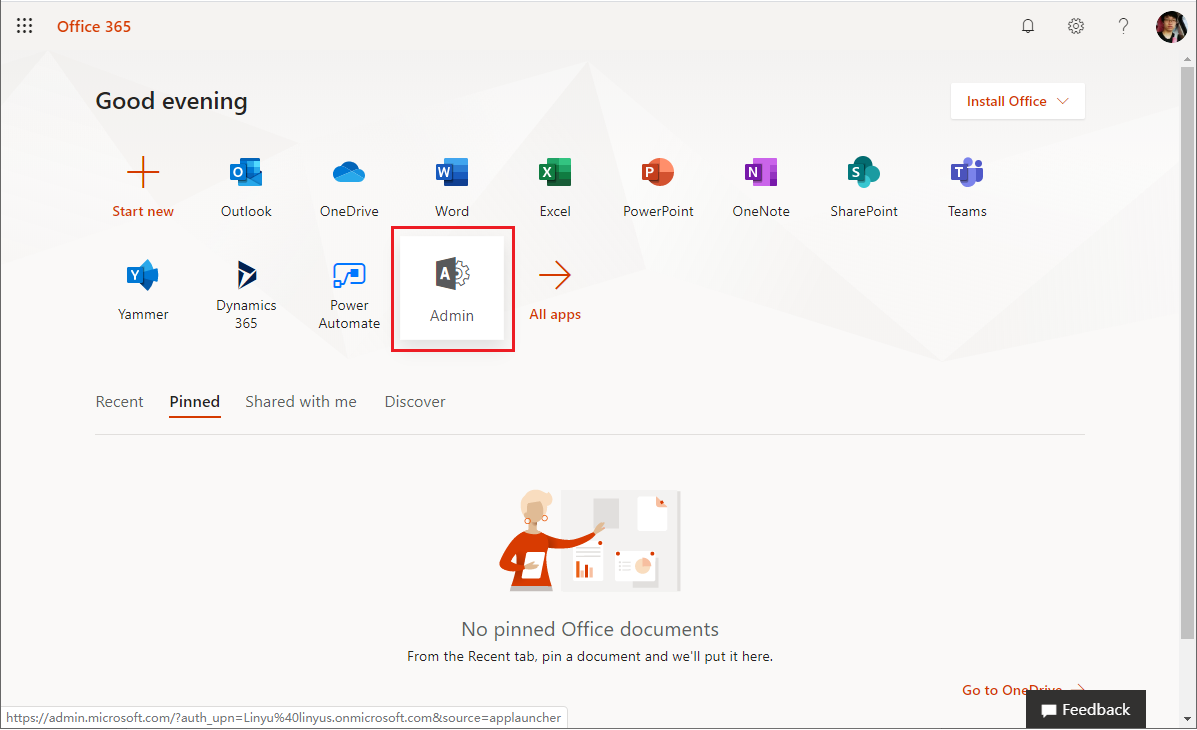Image resolution: width=1197 pixels, height=730 pixels.
Task: Click the scrollbar down arrow
Action: [x=1187, y=719]
